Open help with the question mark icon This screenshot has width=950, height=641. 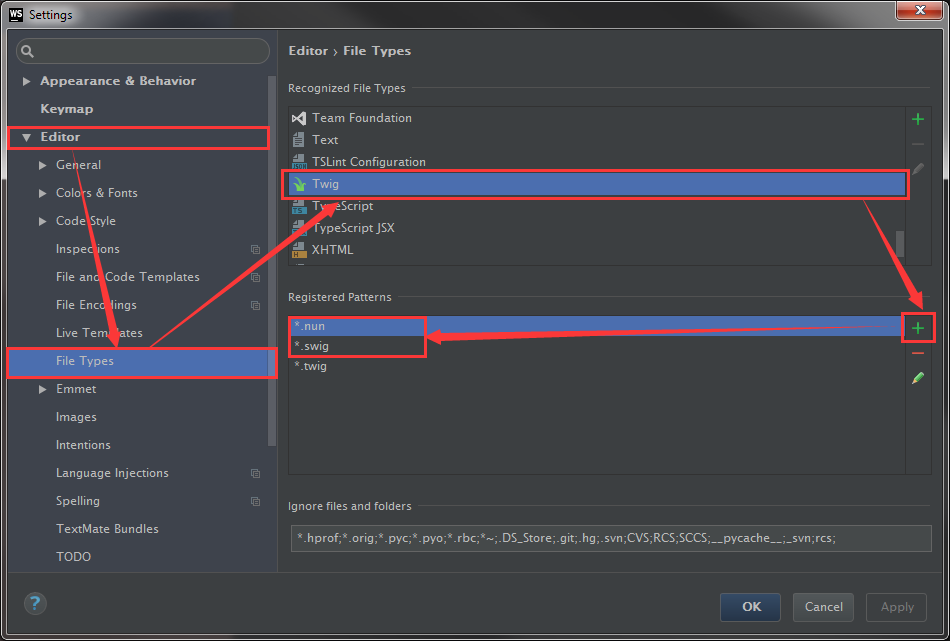pyautogui.click(x=35, y=603)
